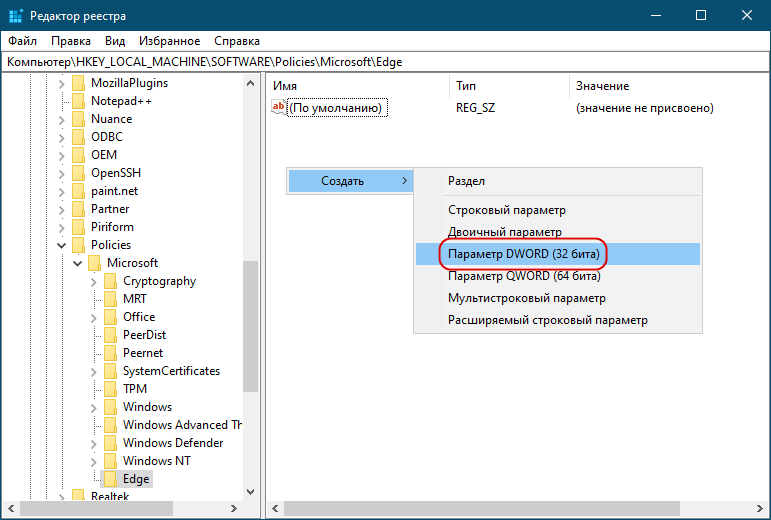This screenshot has height=520, width=771.
Task: Click the Имя column header
Action: pos(358,86)
